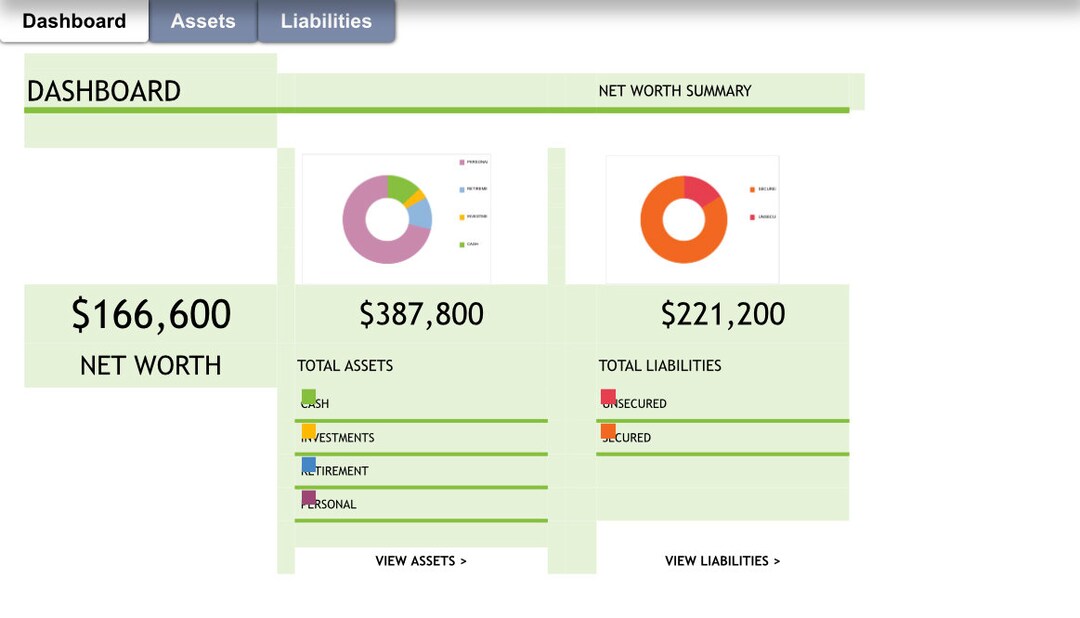Select the NET WORTH total value cell

[150, 314]
